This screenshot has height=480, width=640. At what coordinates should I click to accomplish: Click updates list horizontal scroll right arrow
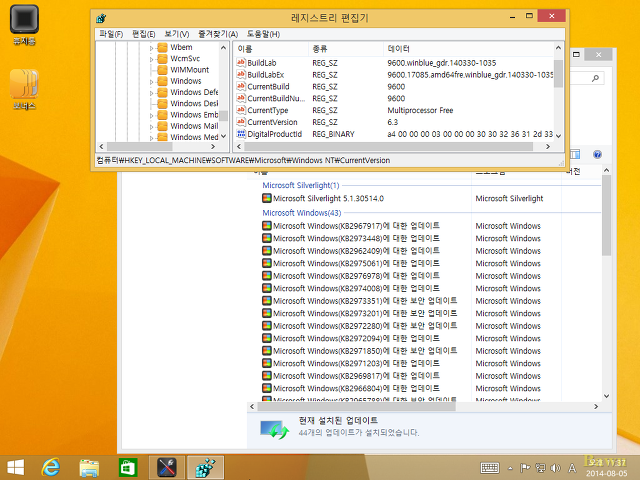tap(596, 407)
